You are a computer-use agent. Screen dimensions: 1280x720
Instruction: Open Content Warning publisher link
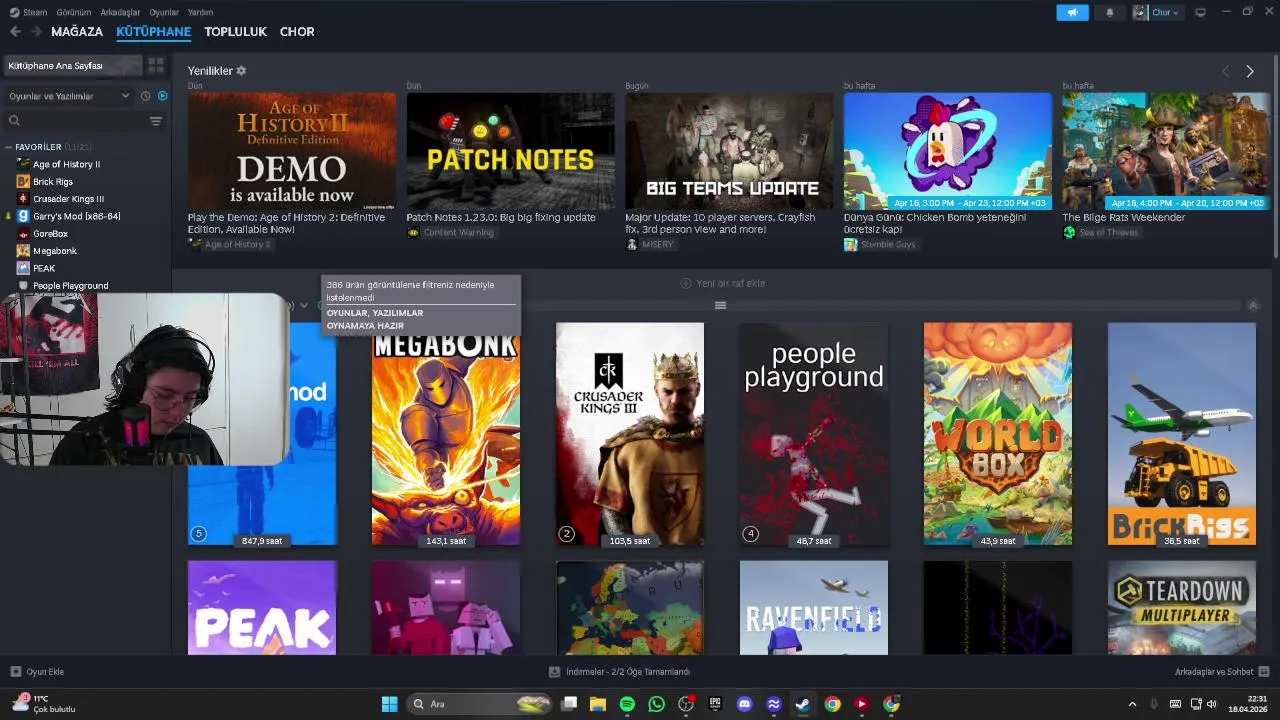point(458,233)
